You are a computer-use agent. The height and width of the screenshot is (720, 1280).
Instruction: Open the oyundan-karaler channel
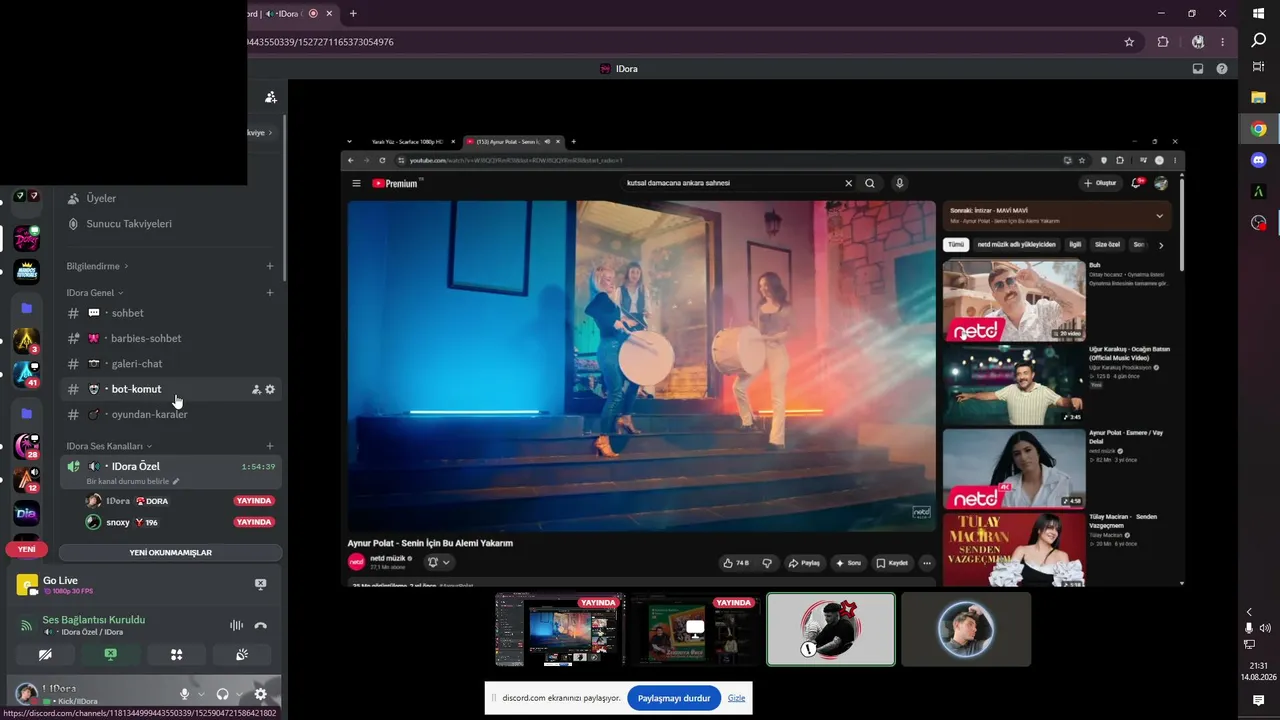(x=169, y=414)
